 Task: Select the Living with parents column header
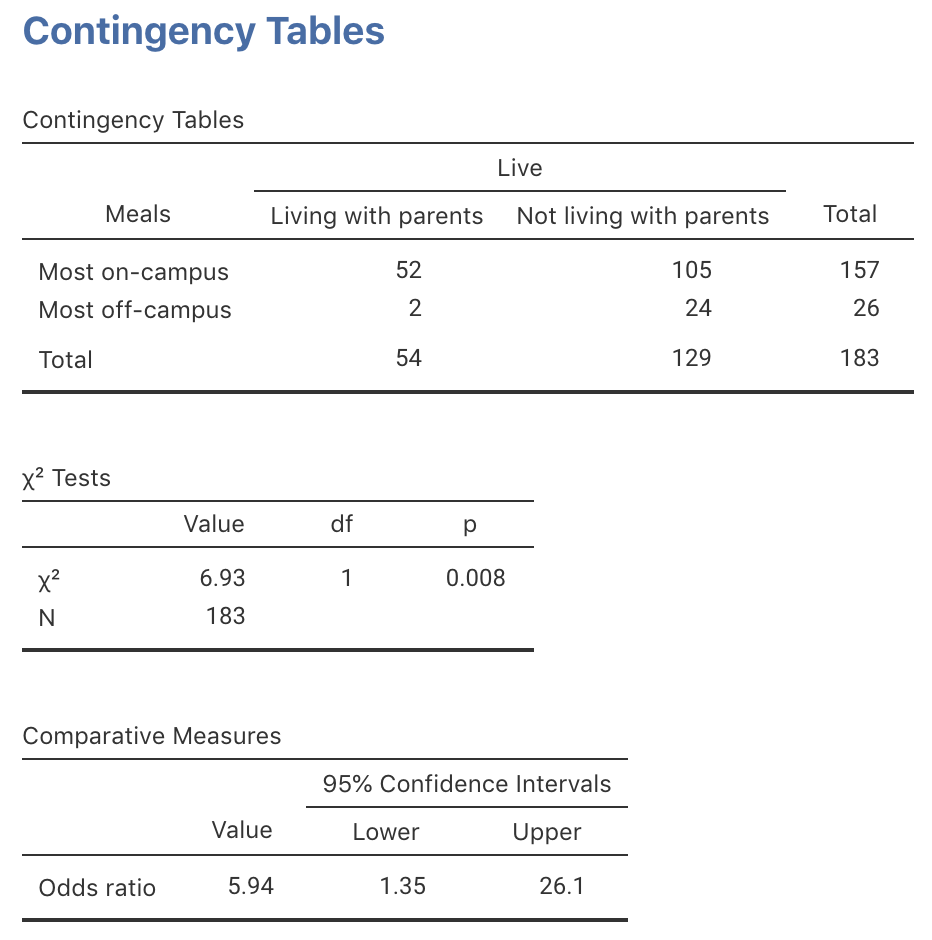[376, 216]
